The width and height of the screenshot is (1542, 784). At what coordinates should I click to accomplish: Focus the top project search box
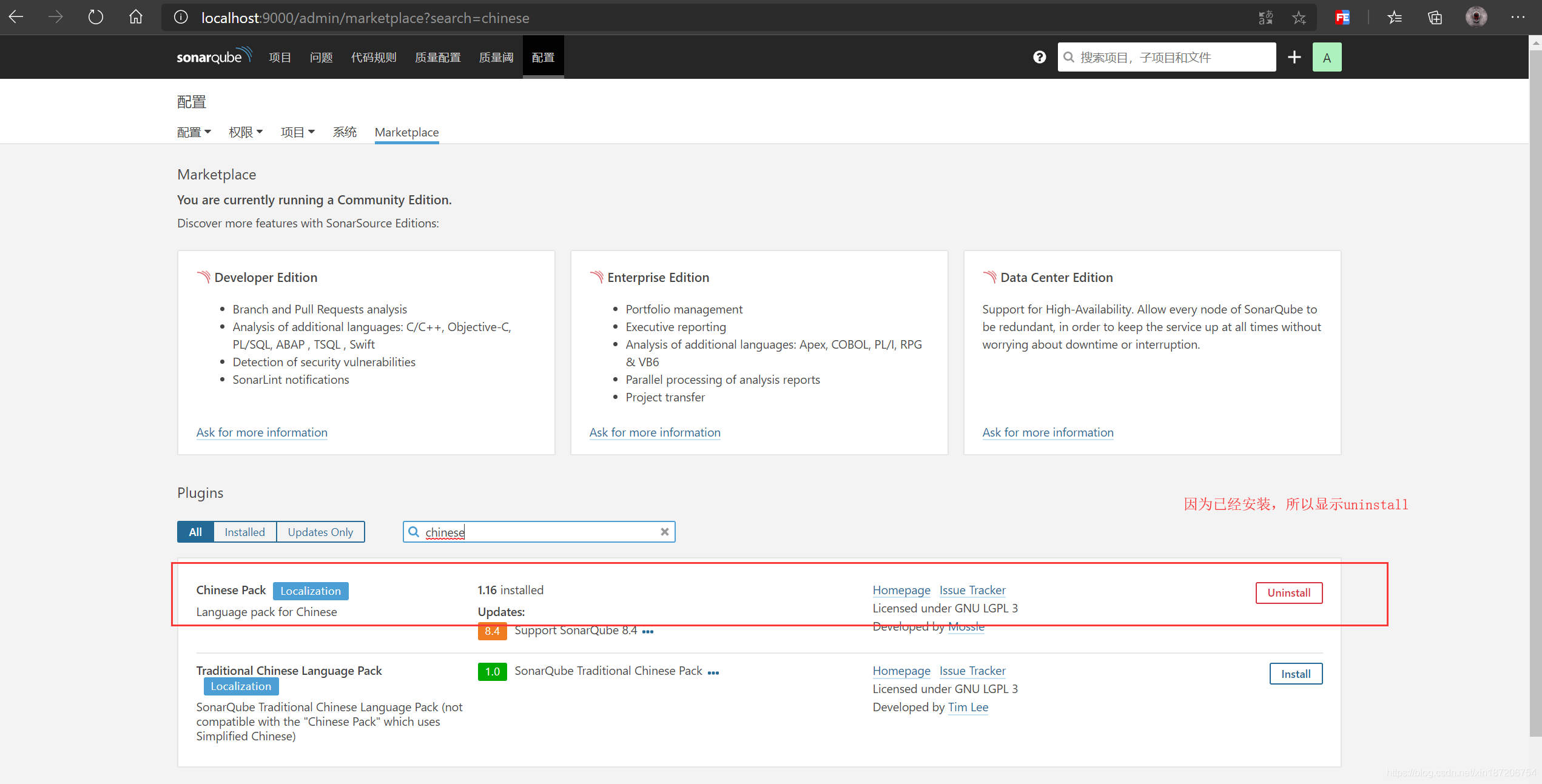coord(1167,57)
